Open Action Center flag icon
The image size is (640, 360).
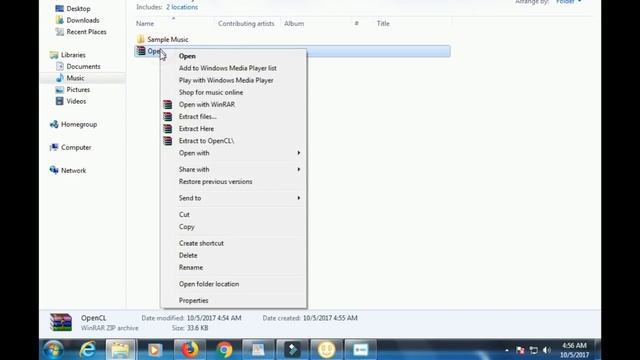pos(520,350)
